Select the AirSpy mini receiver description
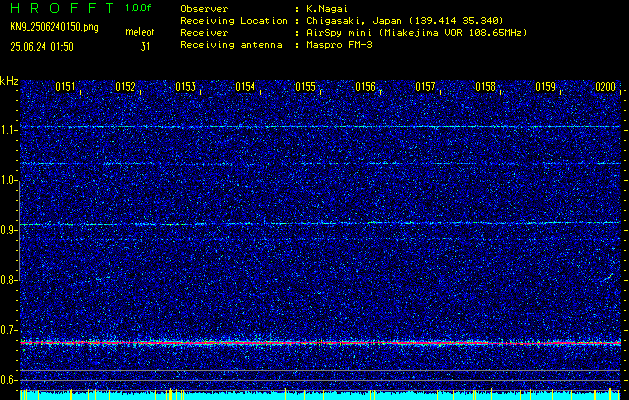Image resolution: width=629 pixels, height=400 pixels. (416, 33)
